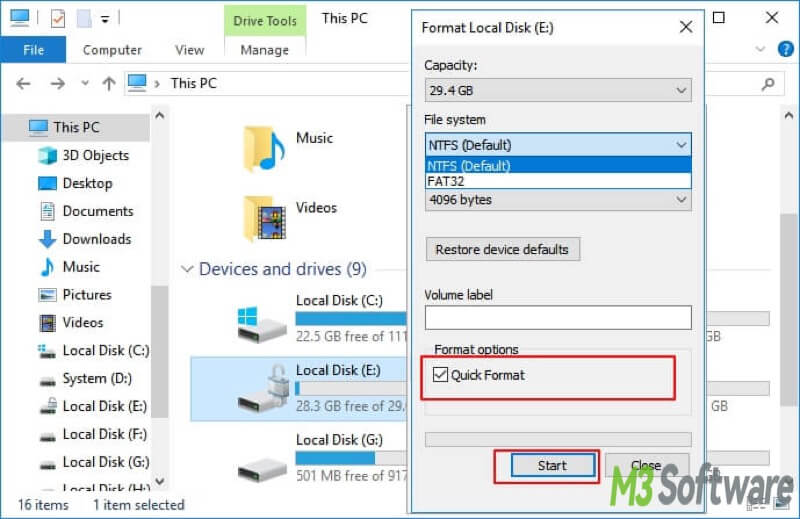Screen dimensions: 800x519
Task: Click the Start button in Format dialog
Action: (x=553, y=465)
